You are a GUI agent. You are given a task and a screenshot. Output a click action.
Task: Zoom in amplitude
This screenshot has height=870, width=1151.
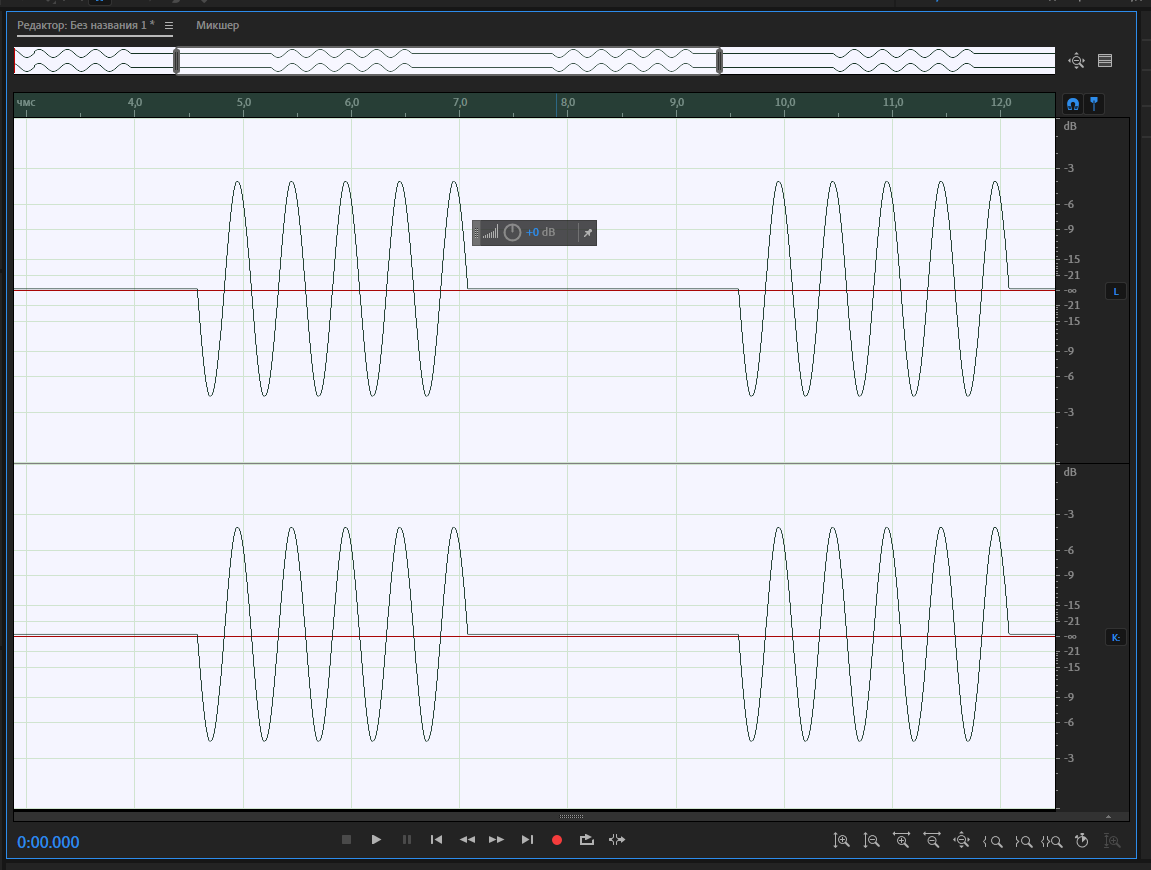pyautogui.click(x=841, y=841)
